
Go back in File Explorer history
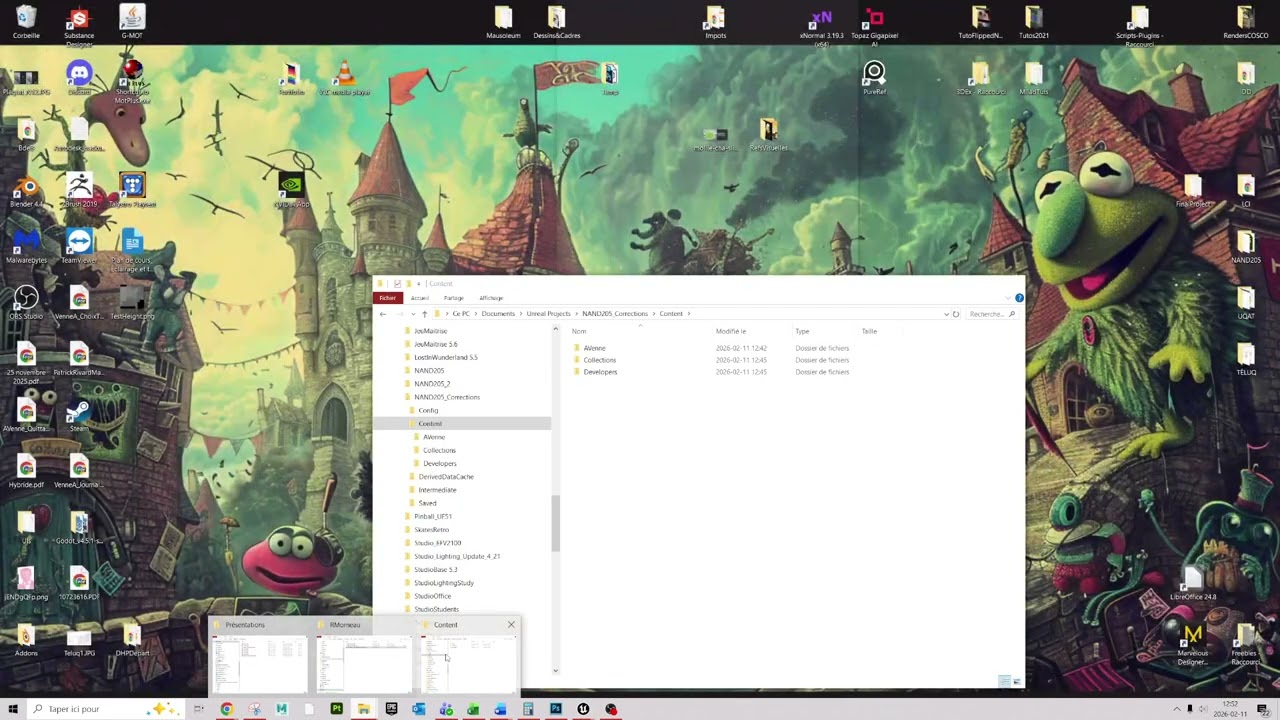pos(383,314)
